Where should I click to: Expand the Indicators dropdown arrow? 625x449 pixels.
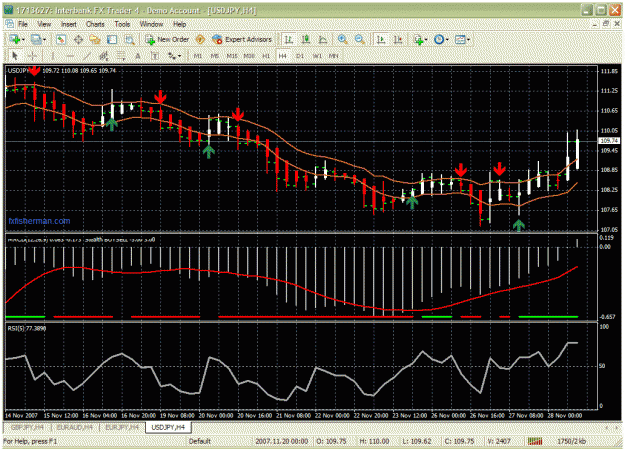tap(426, 39)
